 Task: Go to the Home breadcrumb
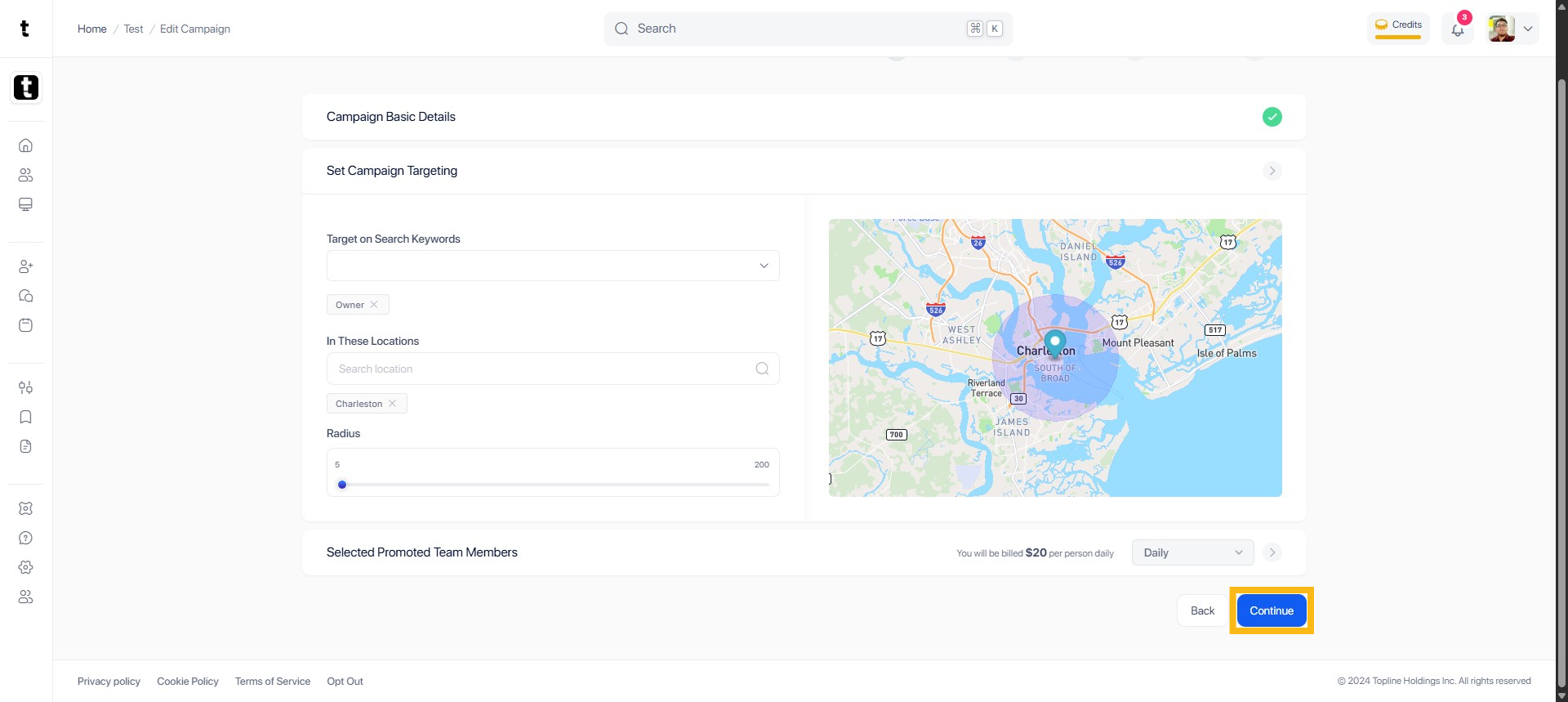(92, 29)
